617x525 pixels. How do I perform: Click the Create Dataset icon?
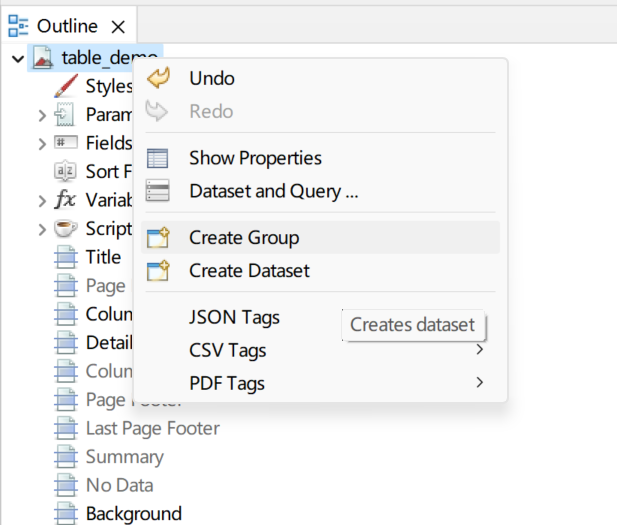coord(158,271)
